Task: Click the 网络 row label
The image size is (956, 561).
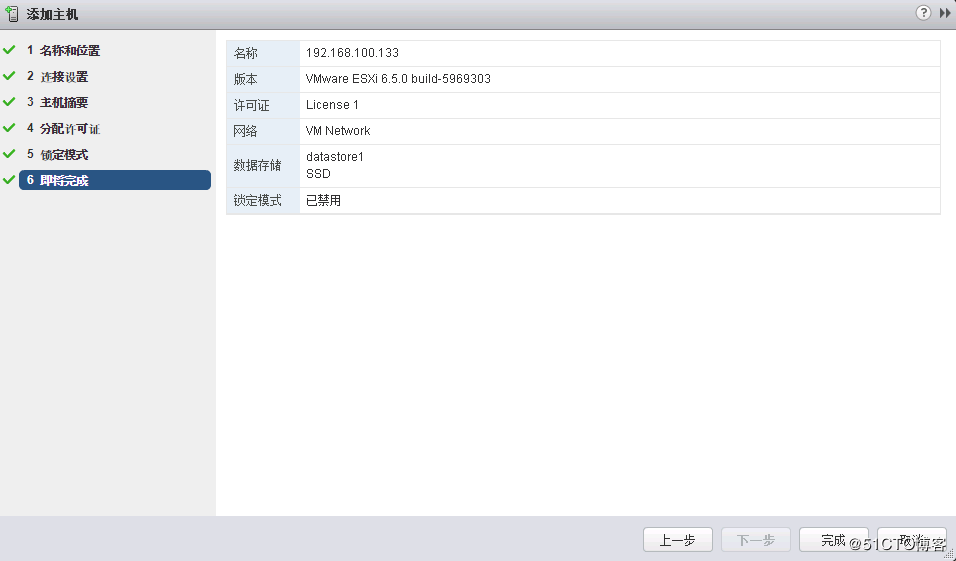Action: [246, 131]
